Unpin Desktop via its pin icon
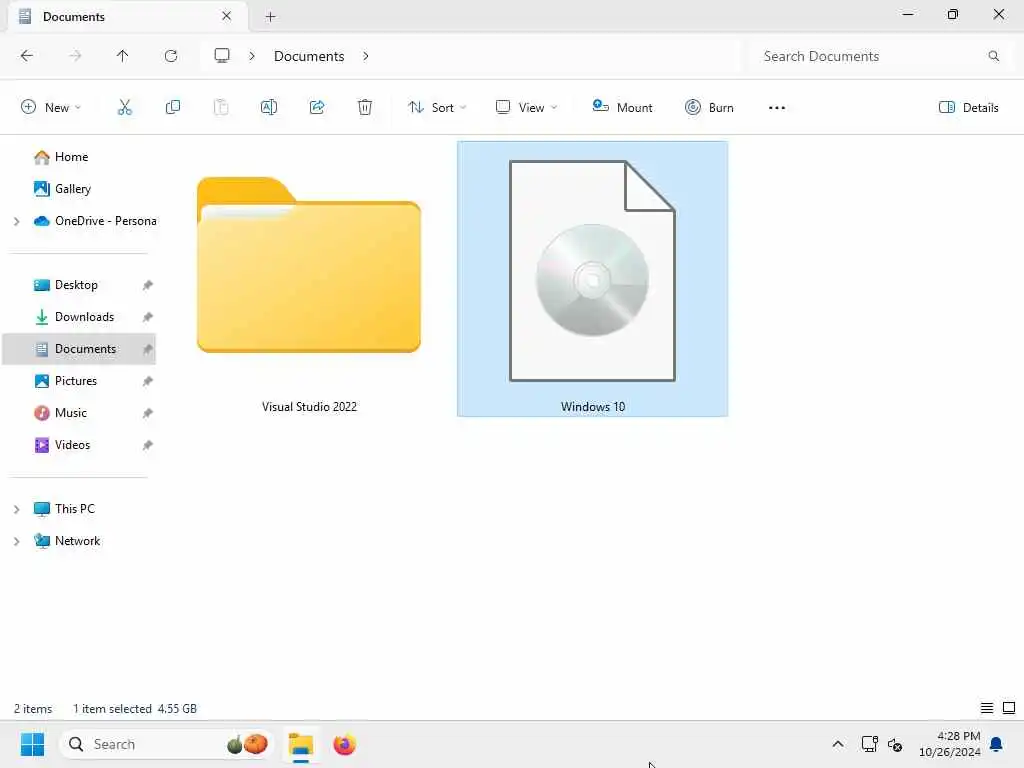This screenshot has width=1024, height=768. coord(148,285)
